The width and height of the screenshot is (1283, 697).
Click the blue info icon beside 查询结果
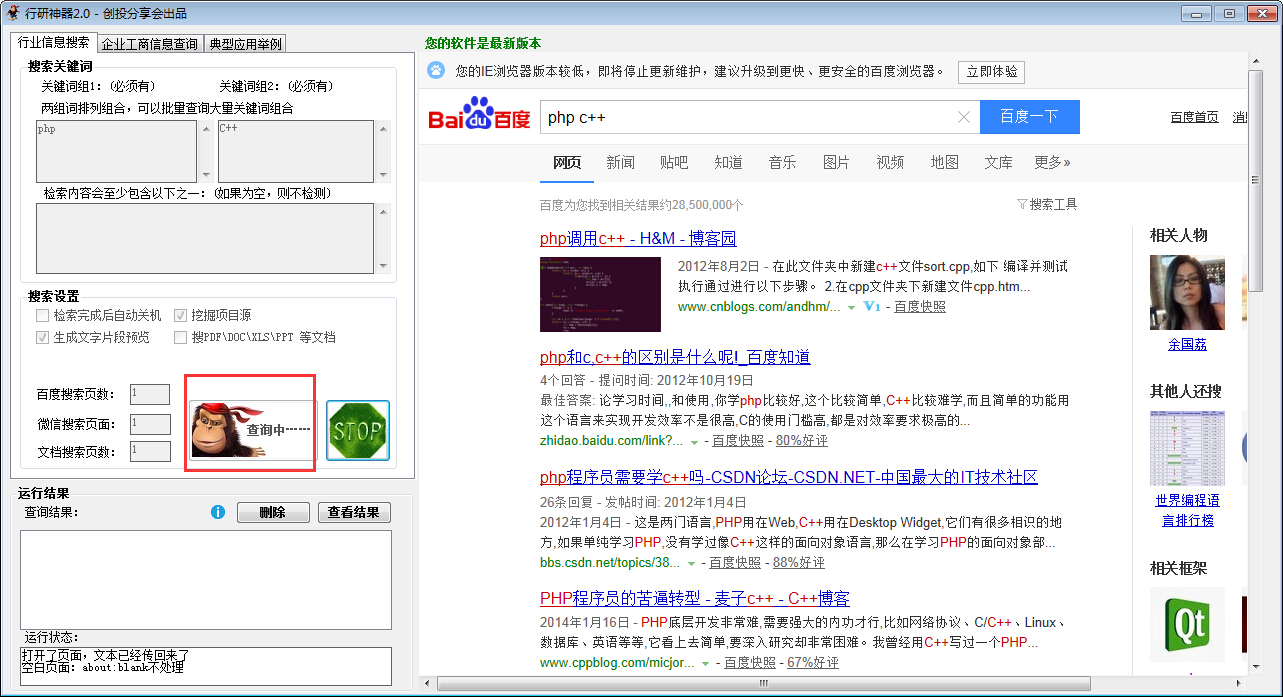pos(218,512)
